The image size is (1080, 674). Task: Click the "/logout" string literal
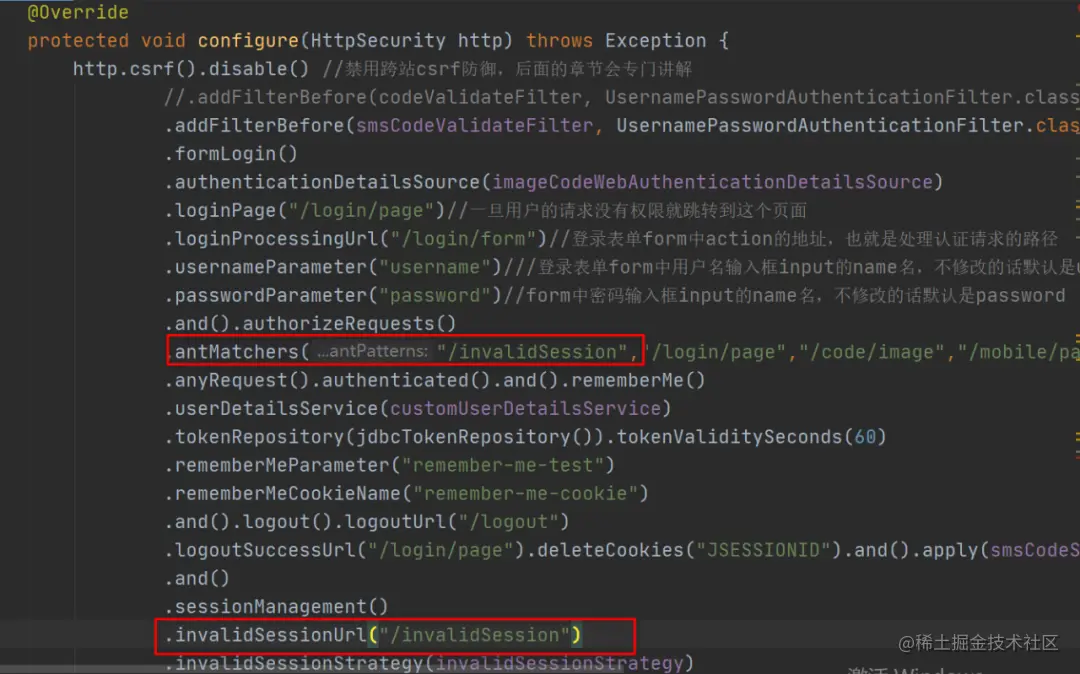(x=508, y=520)
